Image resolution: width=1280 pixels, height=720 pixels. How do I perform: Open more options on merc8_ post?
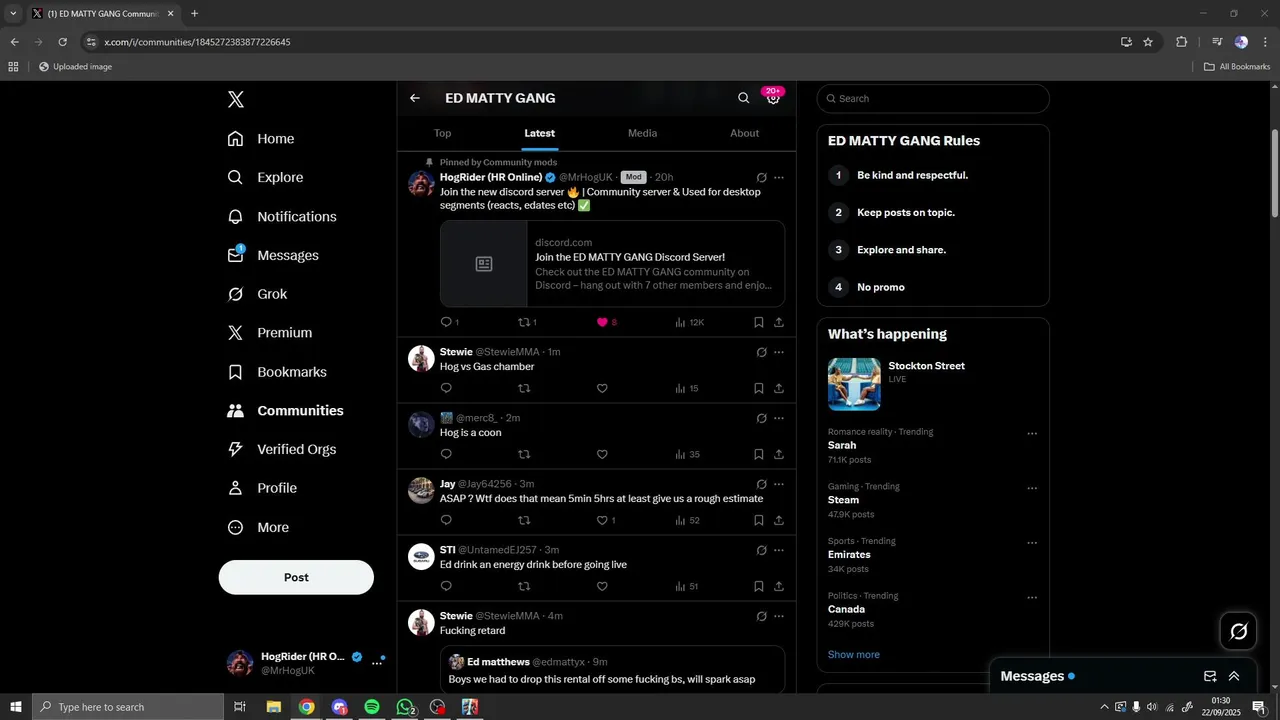(x=779, y=418)
